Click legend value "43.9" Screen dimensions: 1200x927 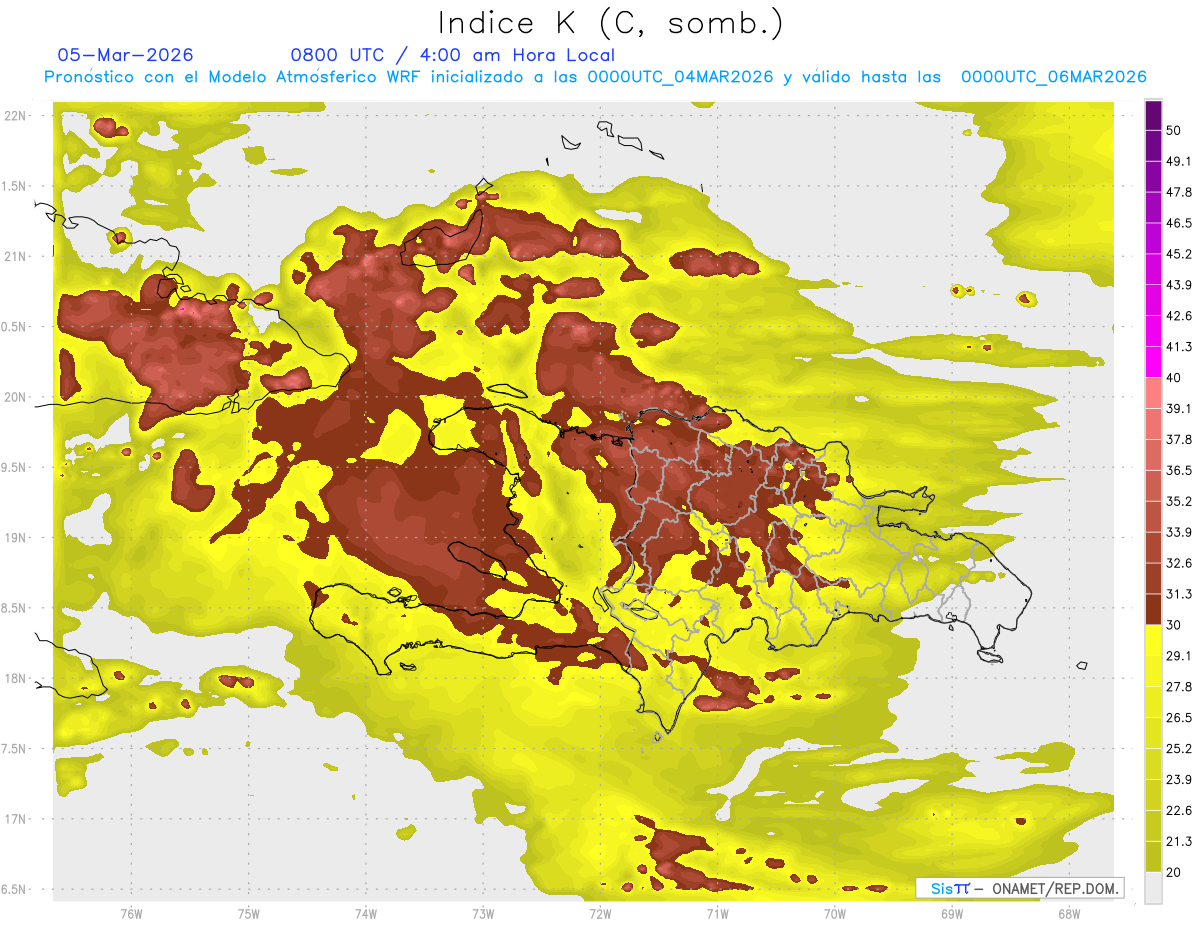[x=1178, y=285]
